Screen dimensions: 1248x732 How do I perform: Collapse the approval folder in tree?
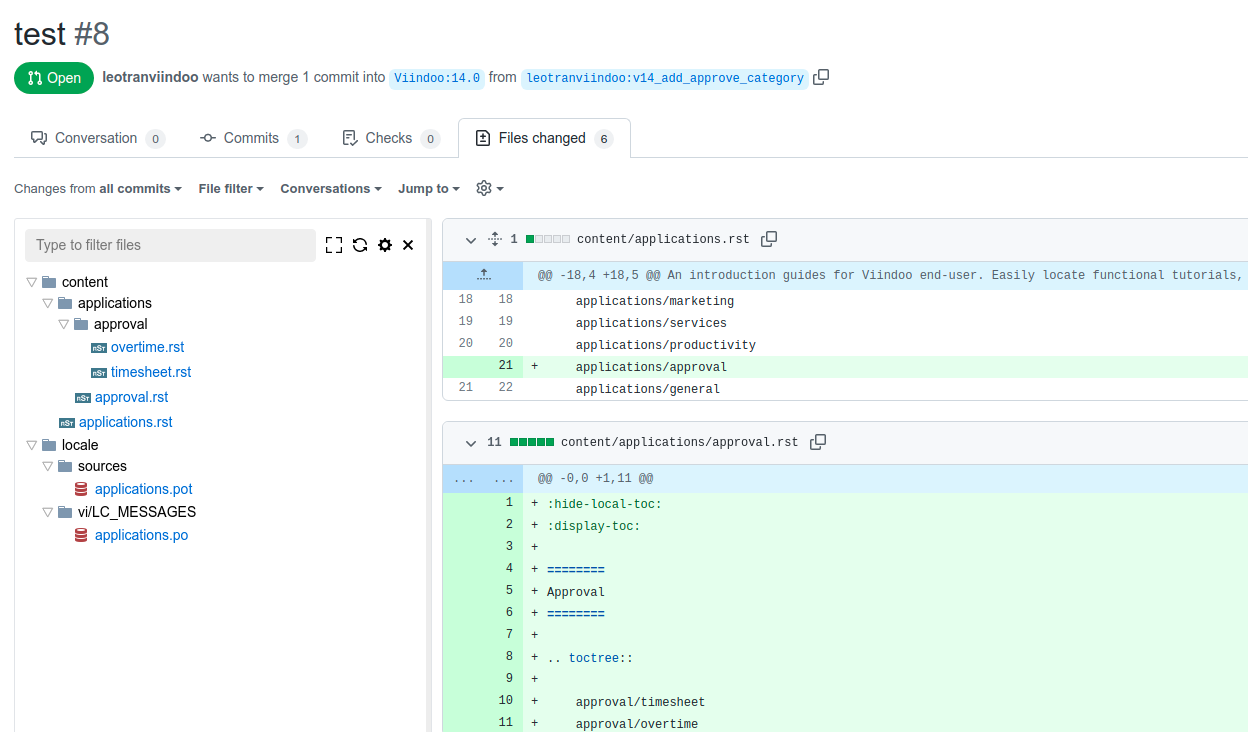pyautogui.click(x=64, y=324)
